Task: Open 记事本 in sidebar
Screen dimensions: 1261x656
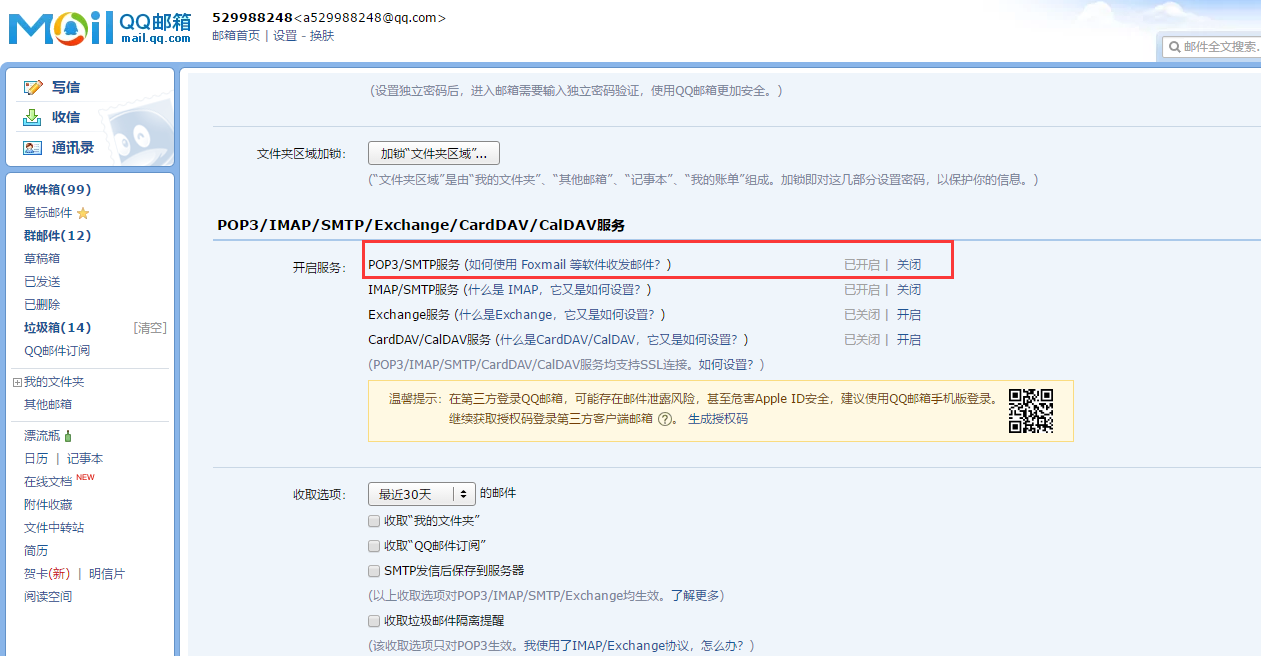Action: coord(85,459)
